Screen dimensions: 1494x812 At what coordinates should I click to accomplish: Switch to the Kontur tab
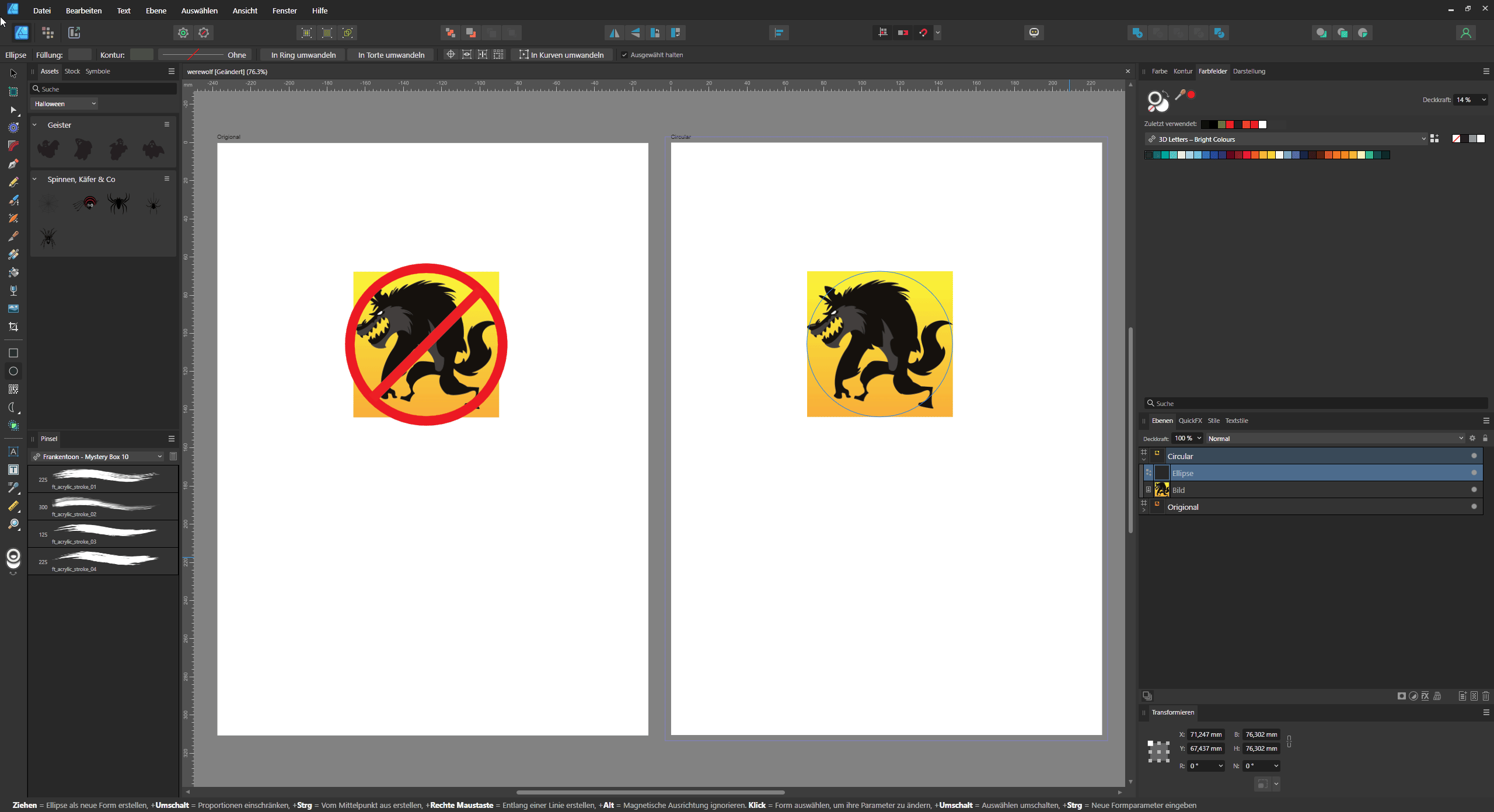1182,71
